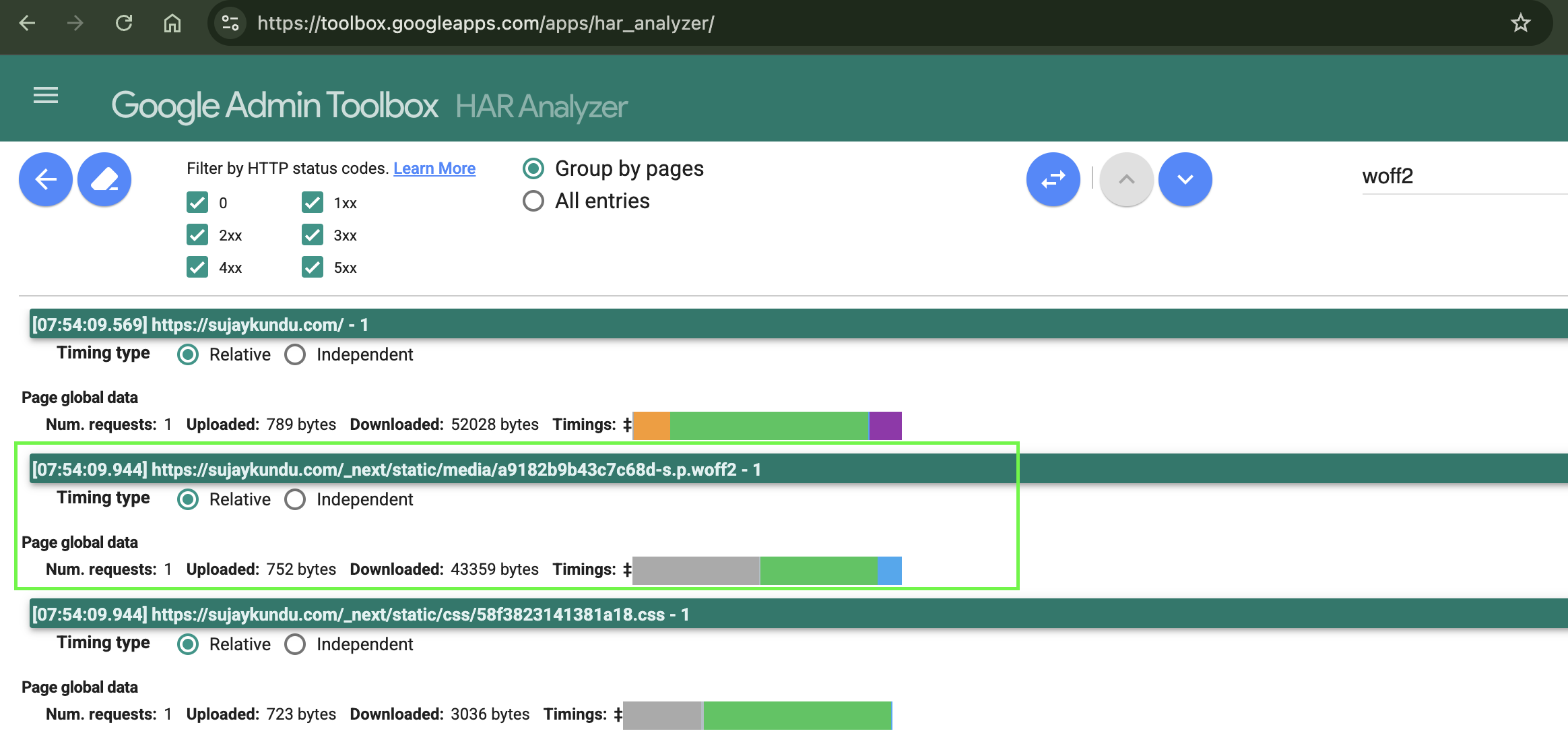Click green segment of css timing bar
The height and width of the screenshot is (752, 1568).
tap(797, 715)
